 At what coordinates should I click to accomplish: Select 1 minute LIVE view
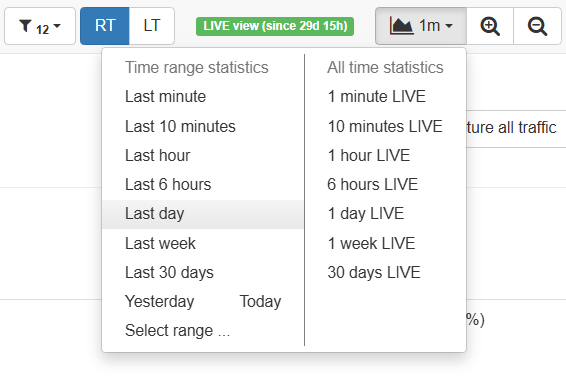(x=376, y=97)
